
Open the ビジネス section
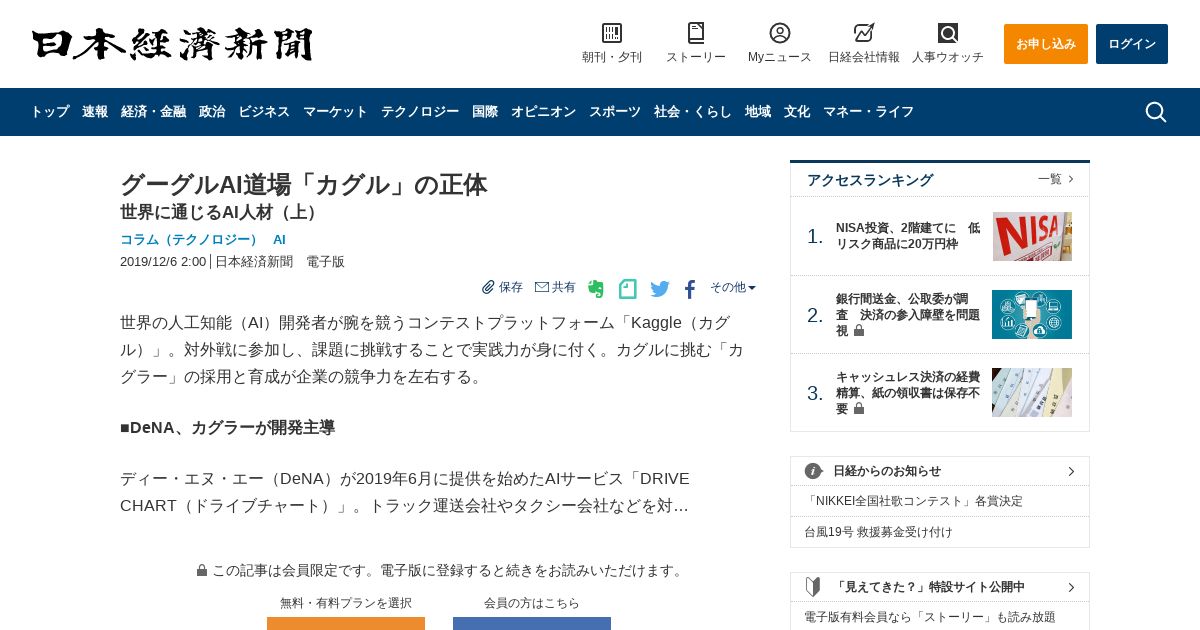(x=264, y=112)
